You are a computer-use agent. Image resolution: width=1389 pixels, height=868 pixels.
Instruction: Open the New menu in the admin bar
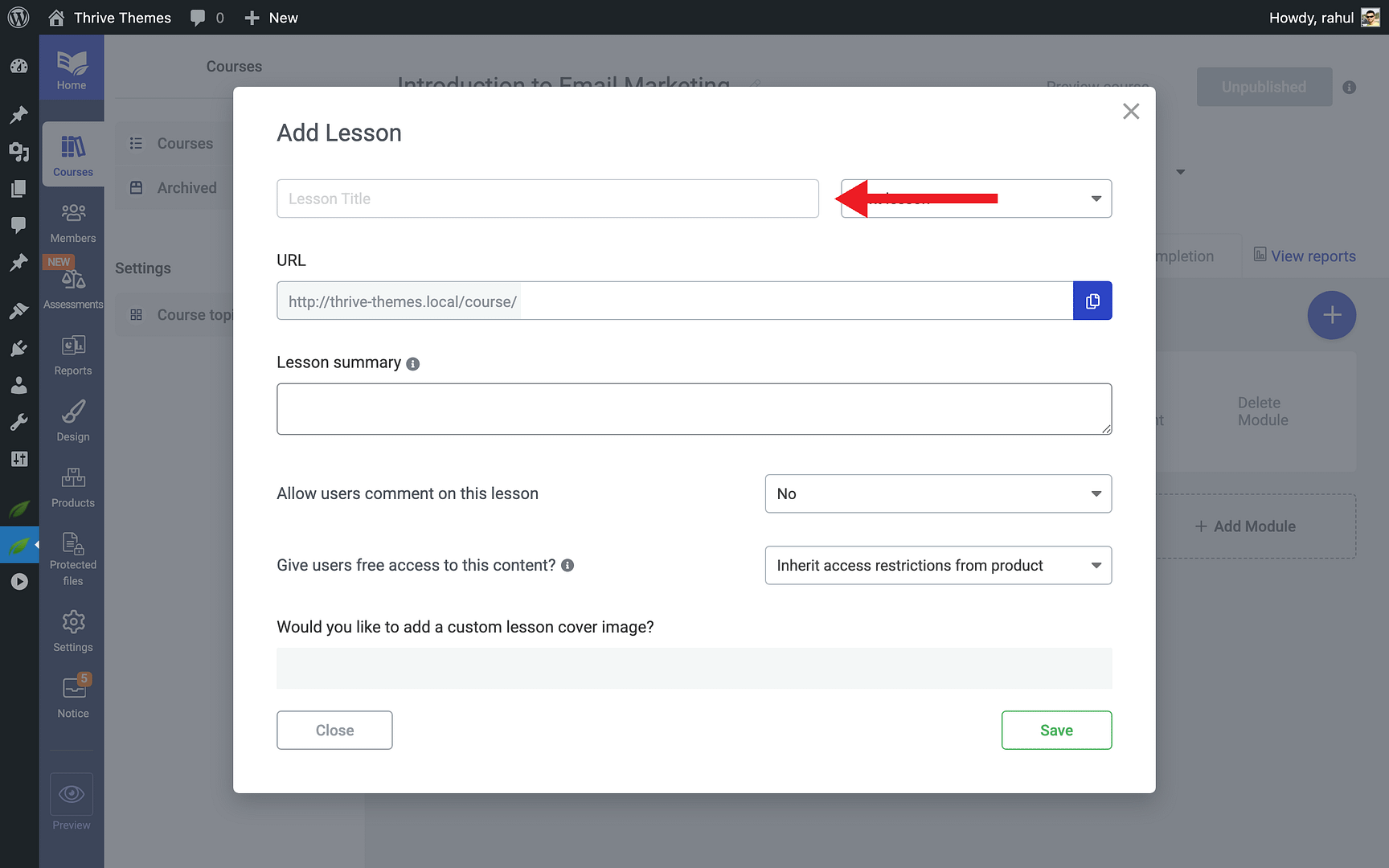tap(271, 17)
